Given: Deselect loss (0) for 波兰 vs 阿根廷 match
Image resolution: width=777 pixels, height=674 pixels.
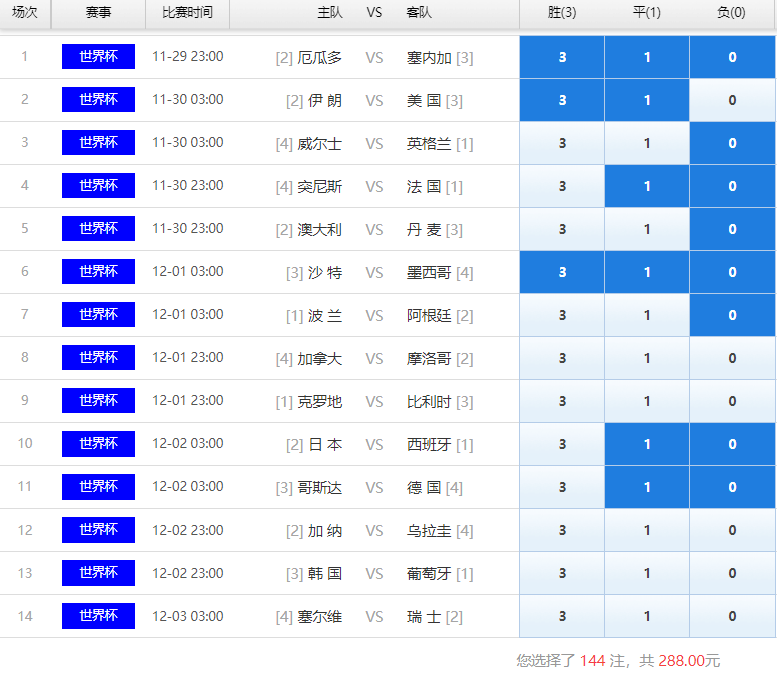Looking at the screenshot, I should click(732, 315).
